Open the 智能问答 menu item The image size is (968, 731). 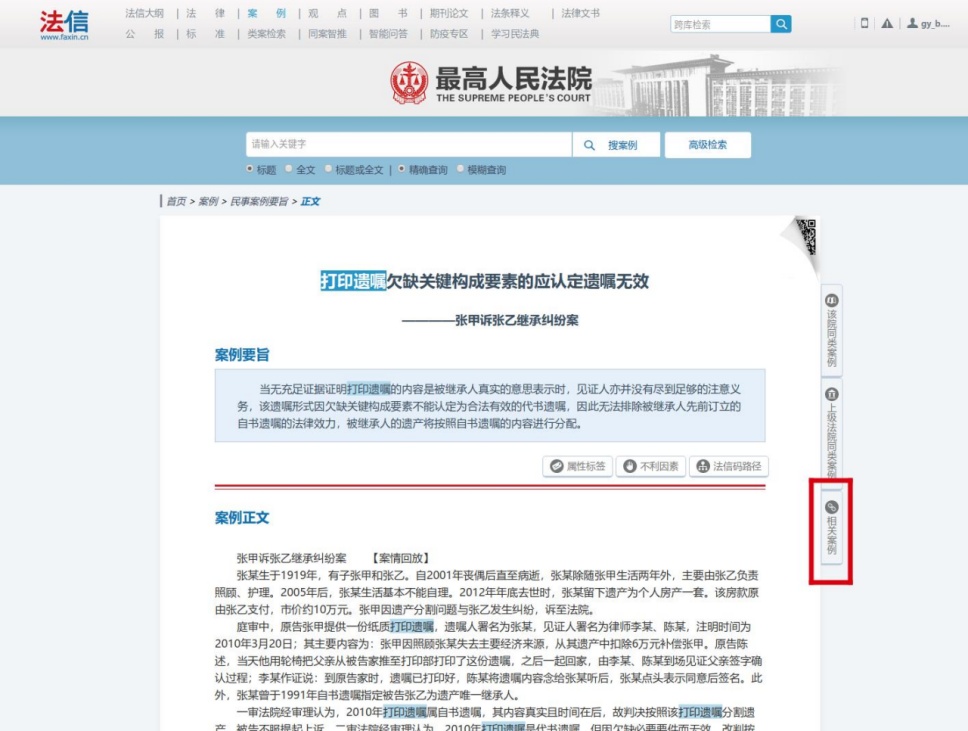click(388, 34)
